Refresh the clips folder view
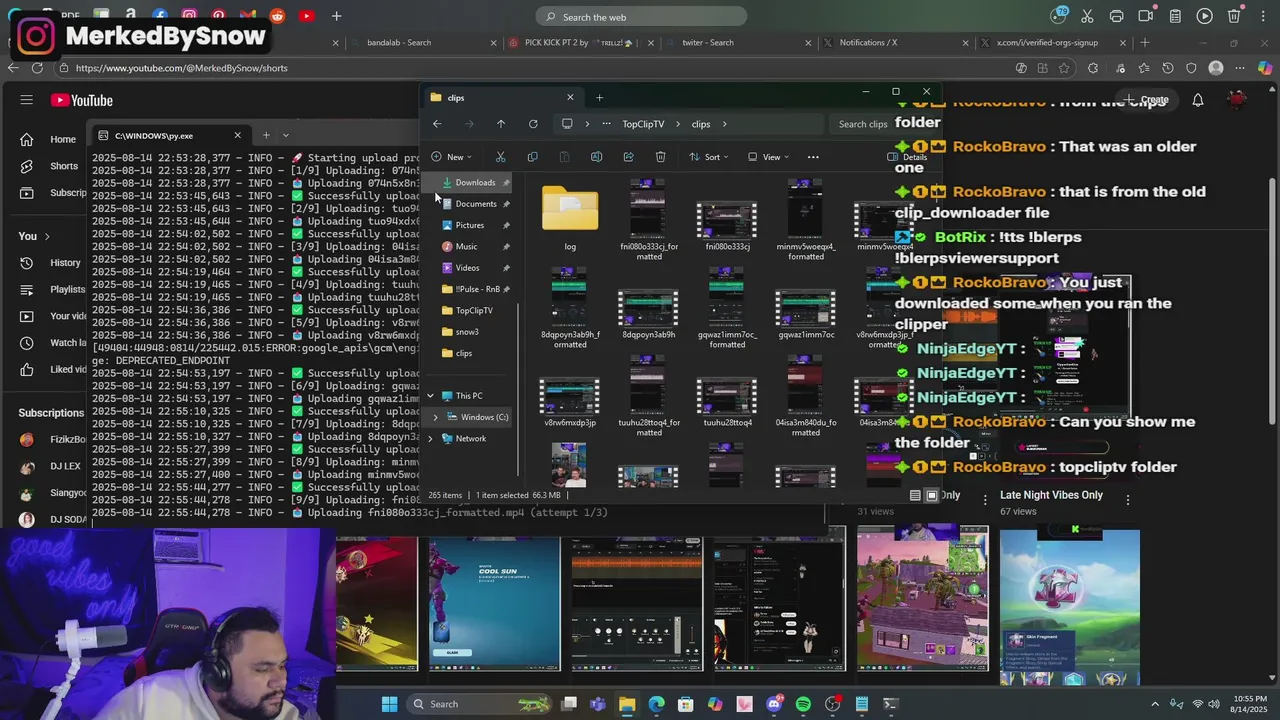 (533, 124)
